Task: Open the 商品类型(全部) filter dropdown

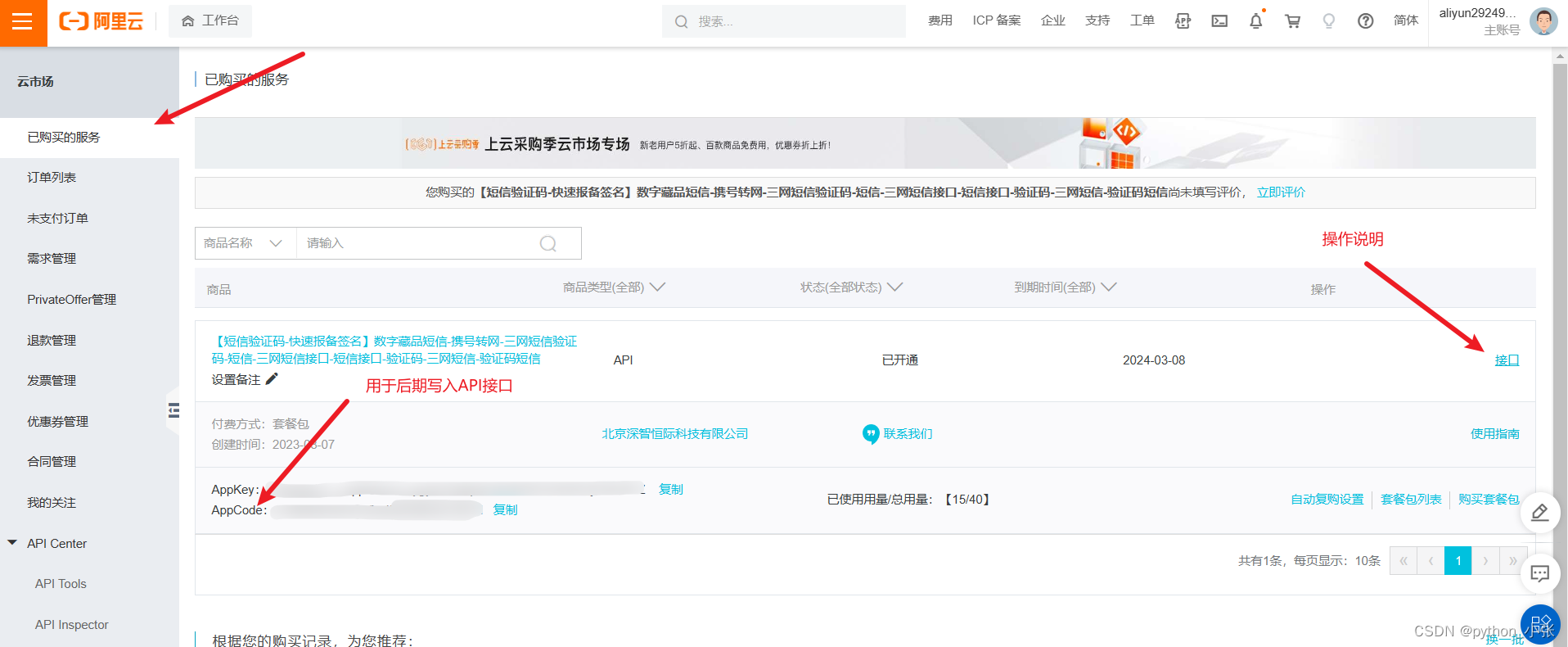Action: point(614,287)
